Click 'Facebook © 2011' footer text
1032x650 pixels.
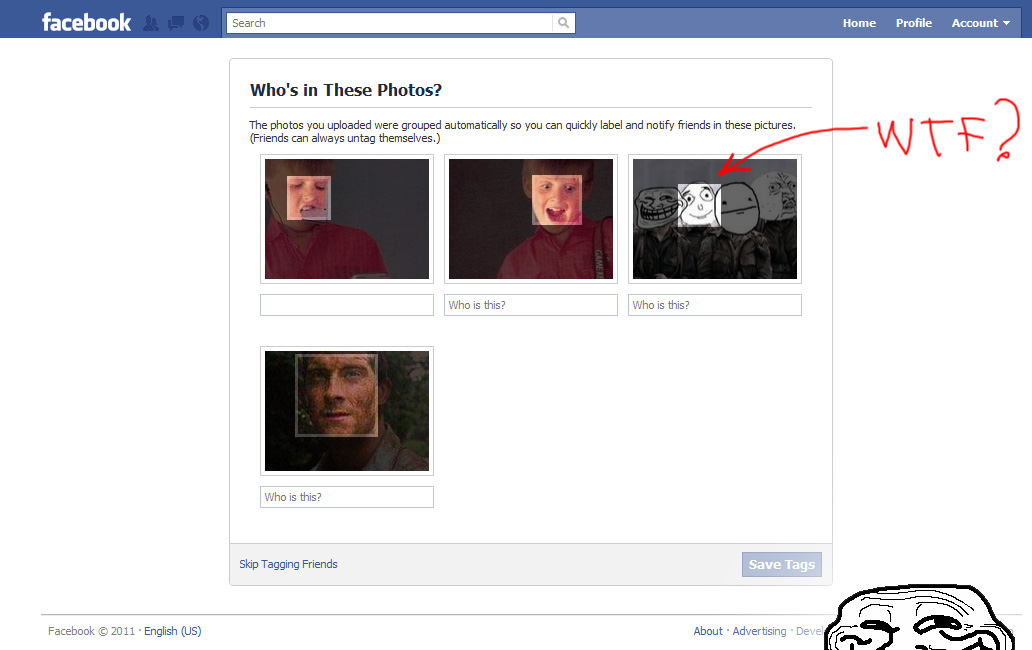click(91, 631)
